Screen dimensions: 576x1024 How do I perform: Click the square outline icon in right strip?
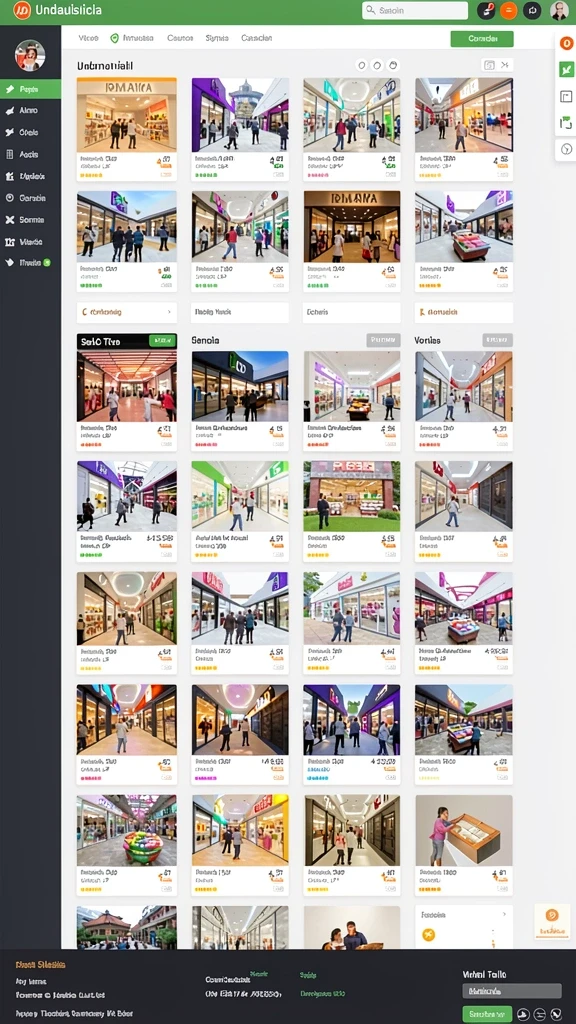(566, 97)
